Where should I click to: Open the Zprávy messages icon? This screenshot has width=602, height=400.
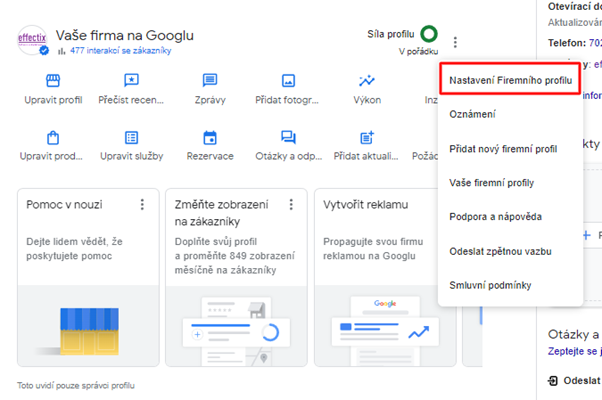point(210,81)
